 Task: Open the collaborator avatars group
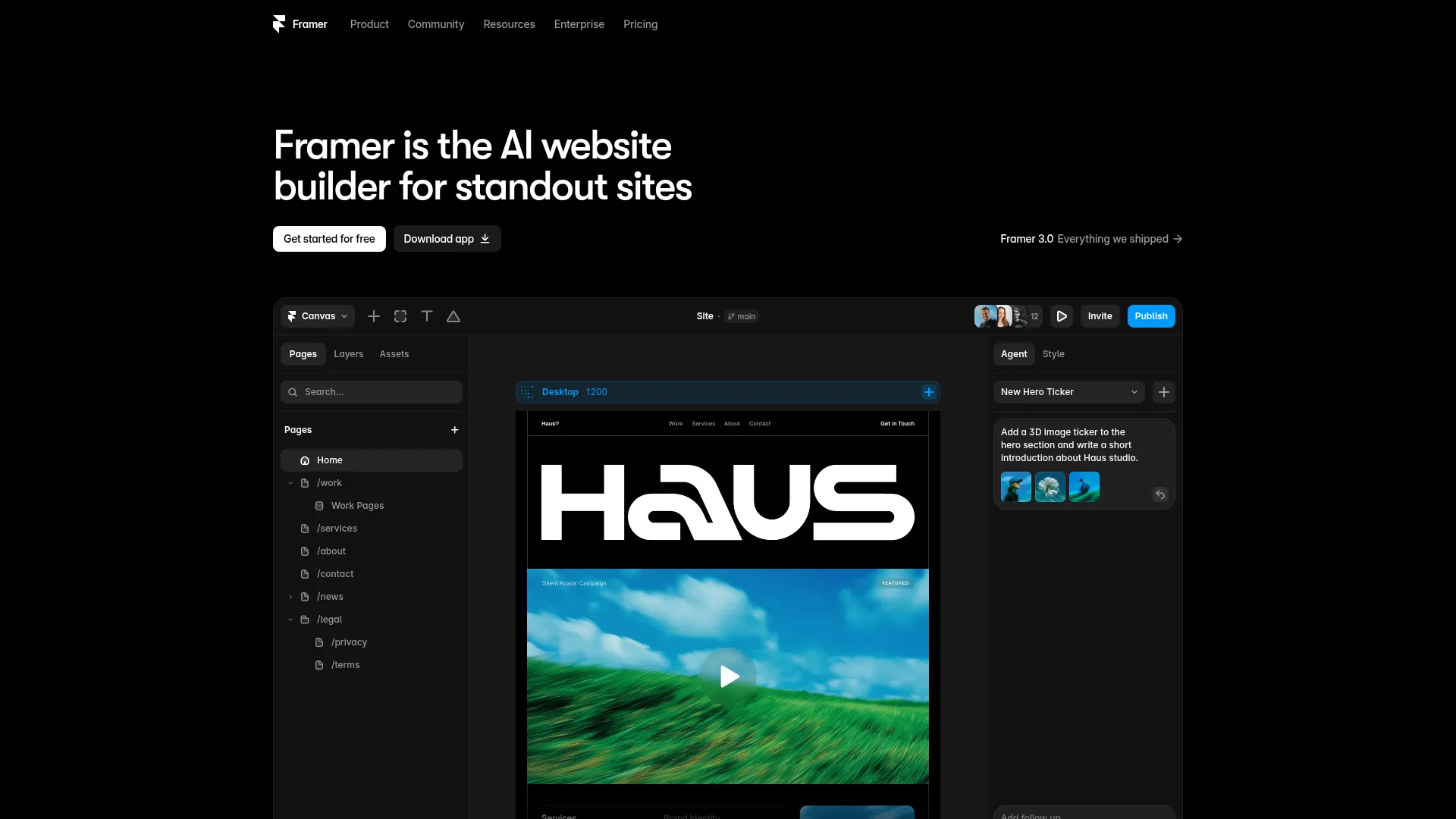pyautogui.click(x=1008, y=316)
